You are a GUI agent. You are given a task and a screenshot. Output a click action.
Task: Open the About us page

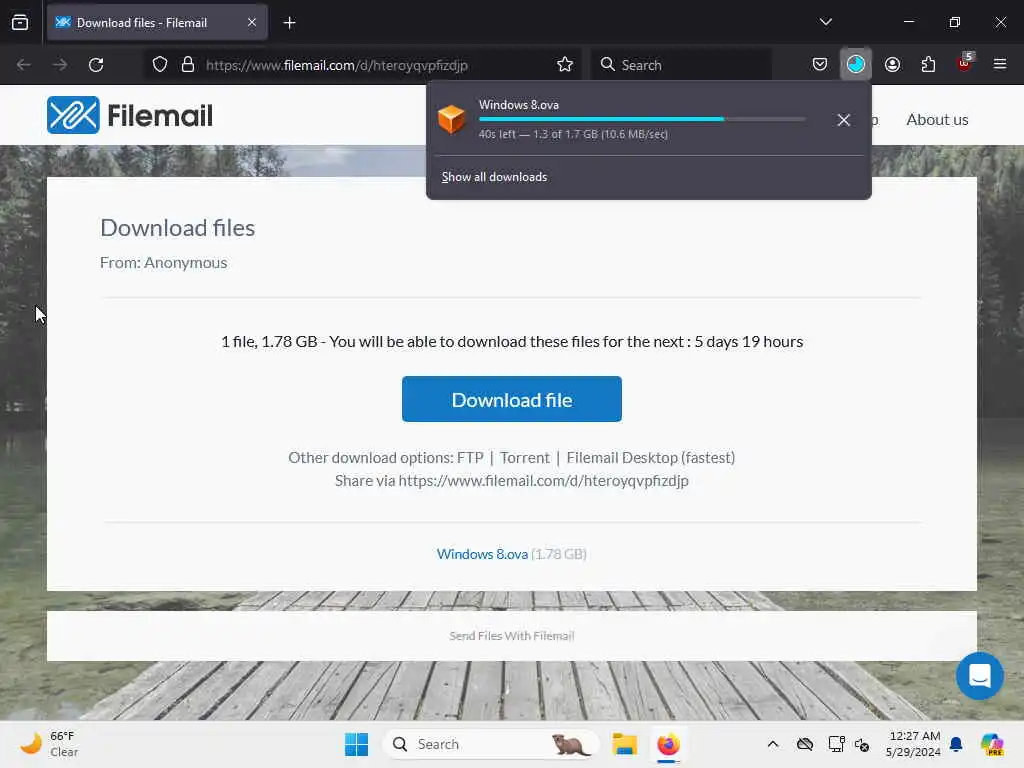[x=937, y=120]
